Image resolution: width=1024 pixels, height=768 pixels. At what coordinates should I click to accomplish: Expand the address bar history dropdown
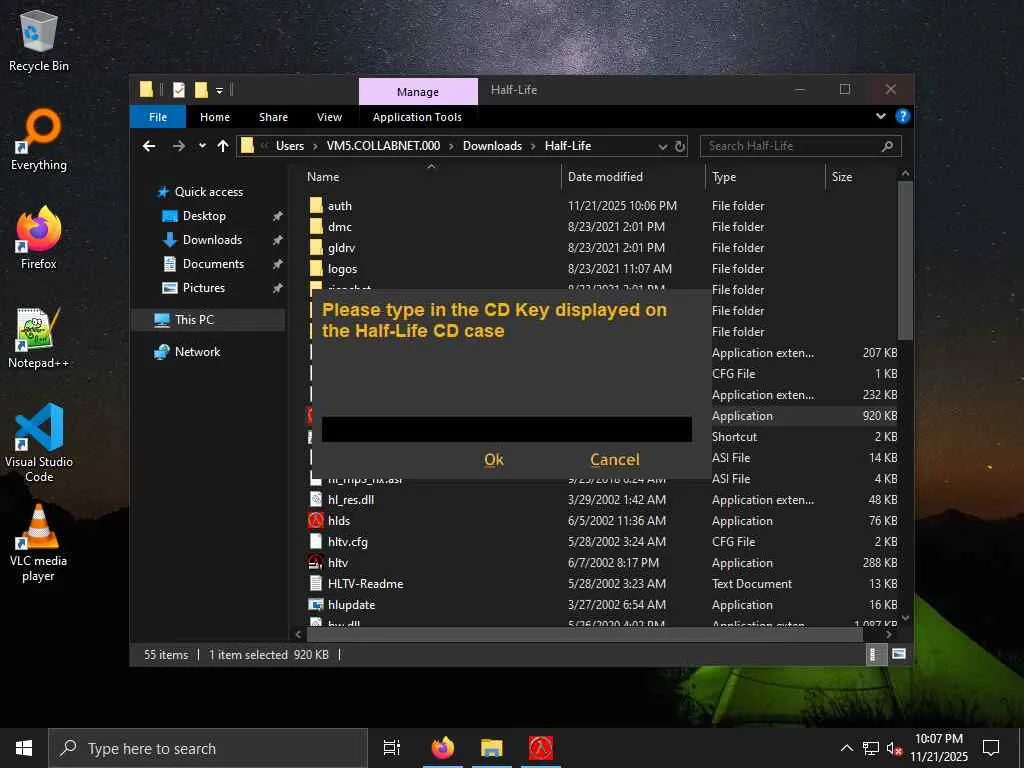tap(662, 146)
